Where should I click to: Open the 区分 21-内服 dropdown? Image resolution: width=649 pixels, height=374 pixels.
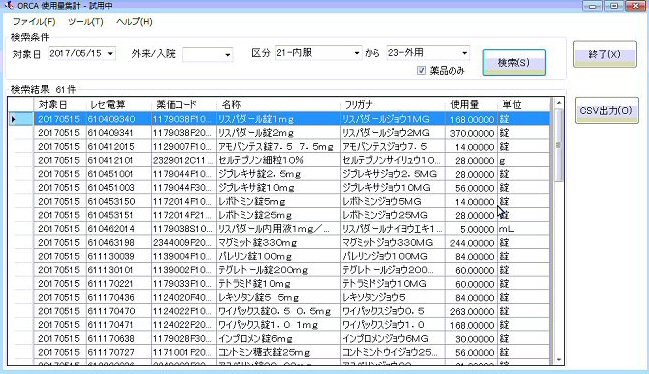pos(356,53)
